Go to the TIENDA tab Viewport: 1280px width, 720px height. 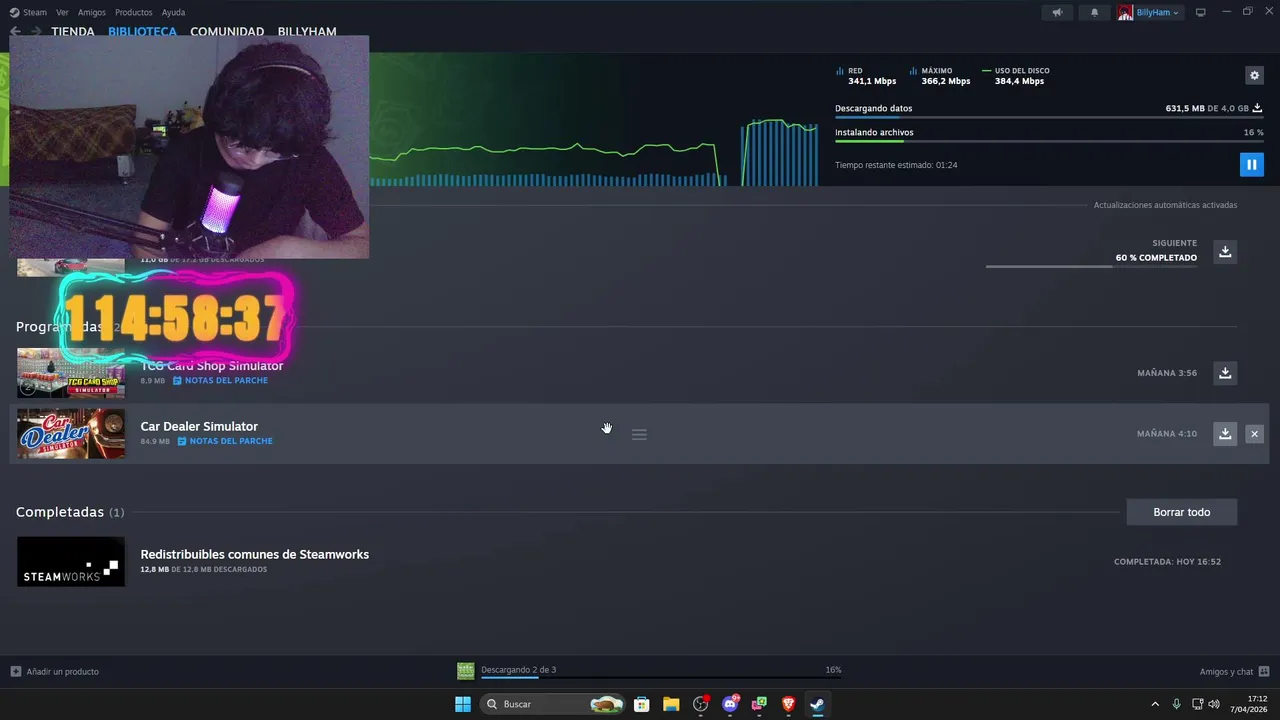tap(73, 31)
